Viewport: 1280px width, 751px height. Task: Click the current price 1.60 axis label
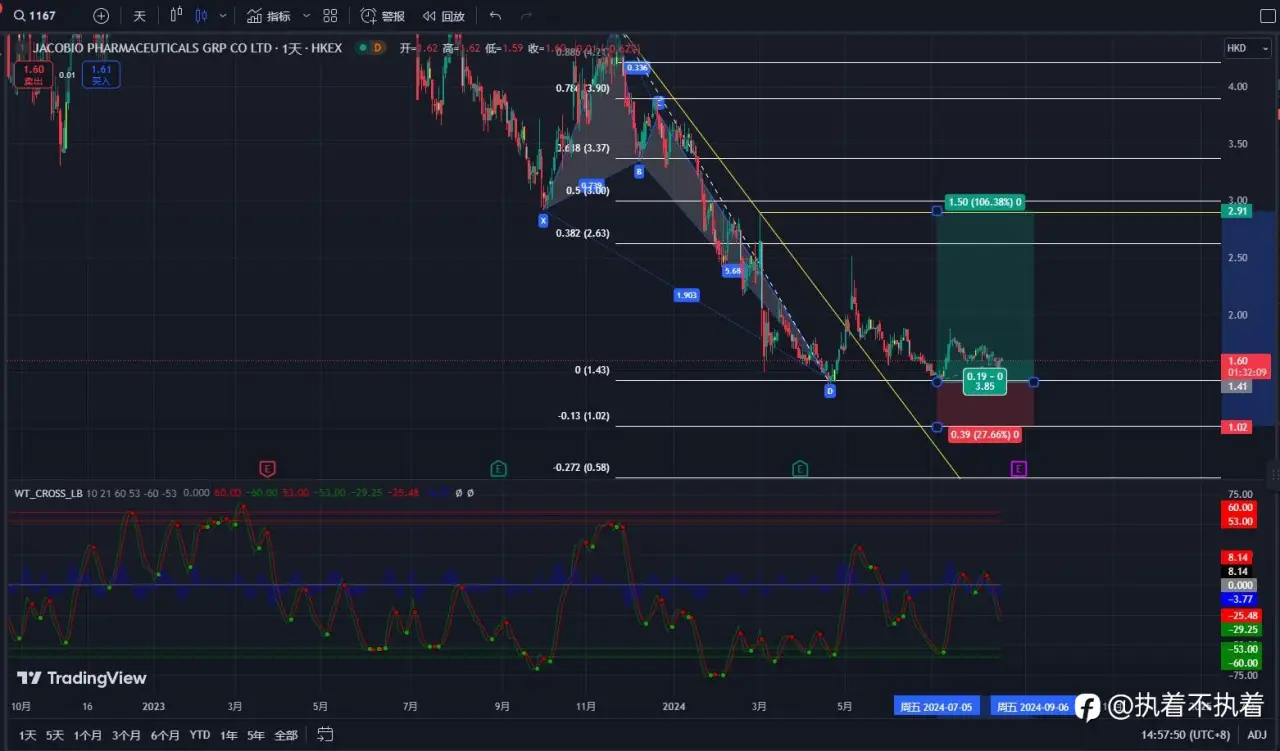[x=1239, y=361]
